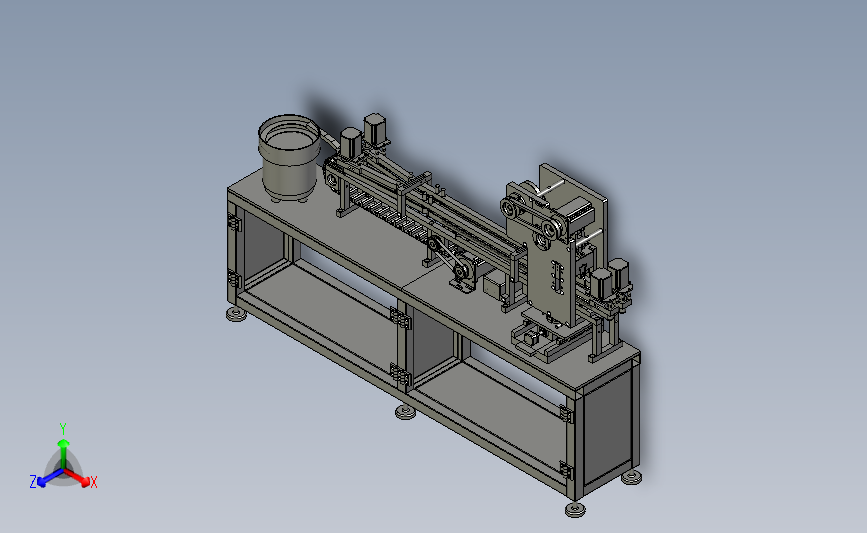Viewport: 867px width, 533px height.
Task: Select the diagonal belt drive on the tabletop
Action: click(449, 259)
